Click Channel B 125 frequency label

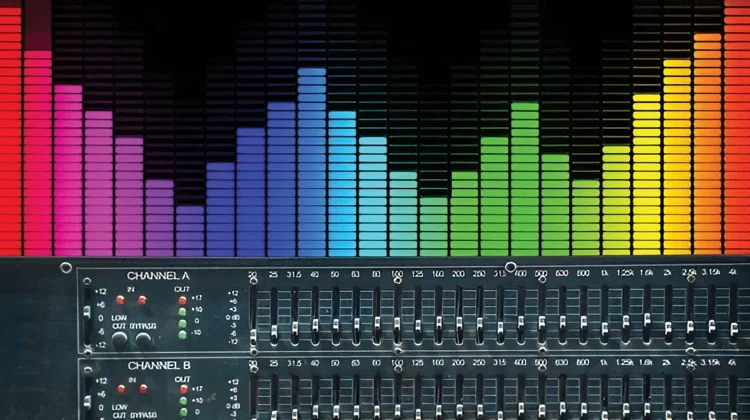point(417,363)
